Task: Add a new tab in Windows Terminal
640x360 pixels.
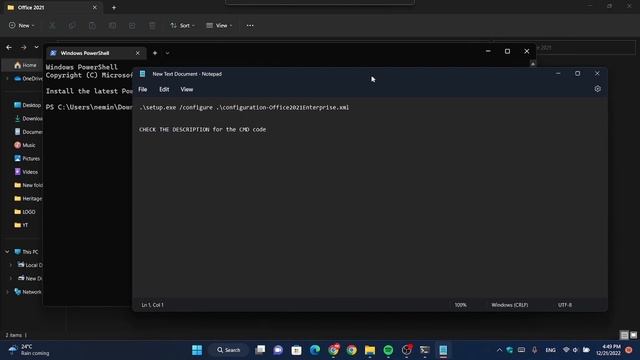Action: [155, 53]
